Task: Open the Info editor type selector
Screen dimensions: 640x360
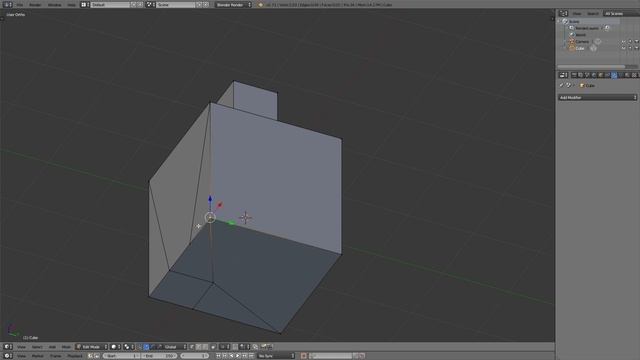Action: coord(8,4)
